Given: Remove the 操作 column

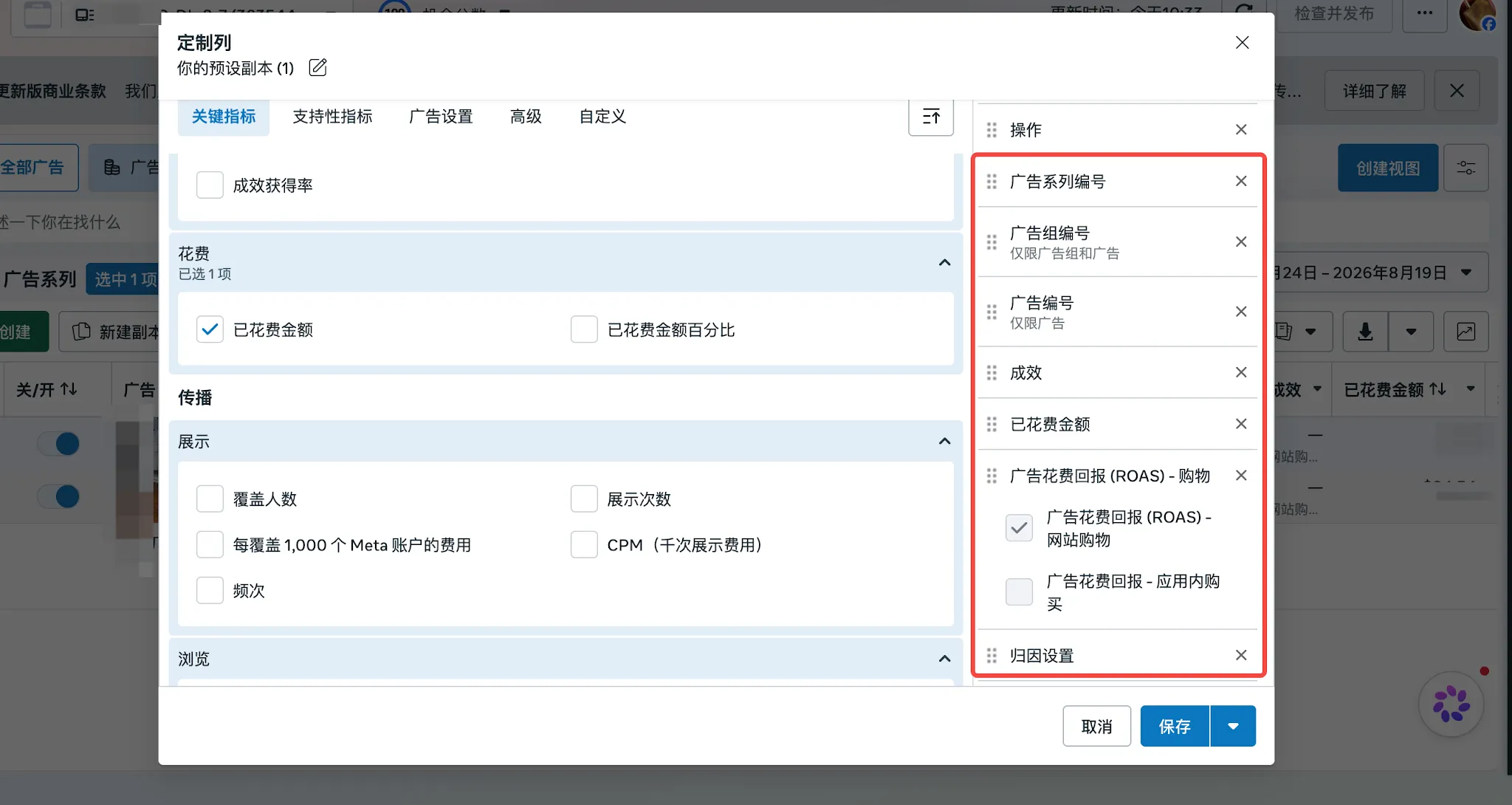Looking at the screenshot, I should click(x=1241, y=130).
